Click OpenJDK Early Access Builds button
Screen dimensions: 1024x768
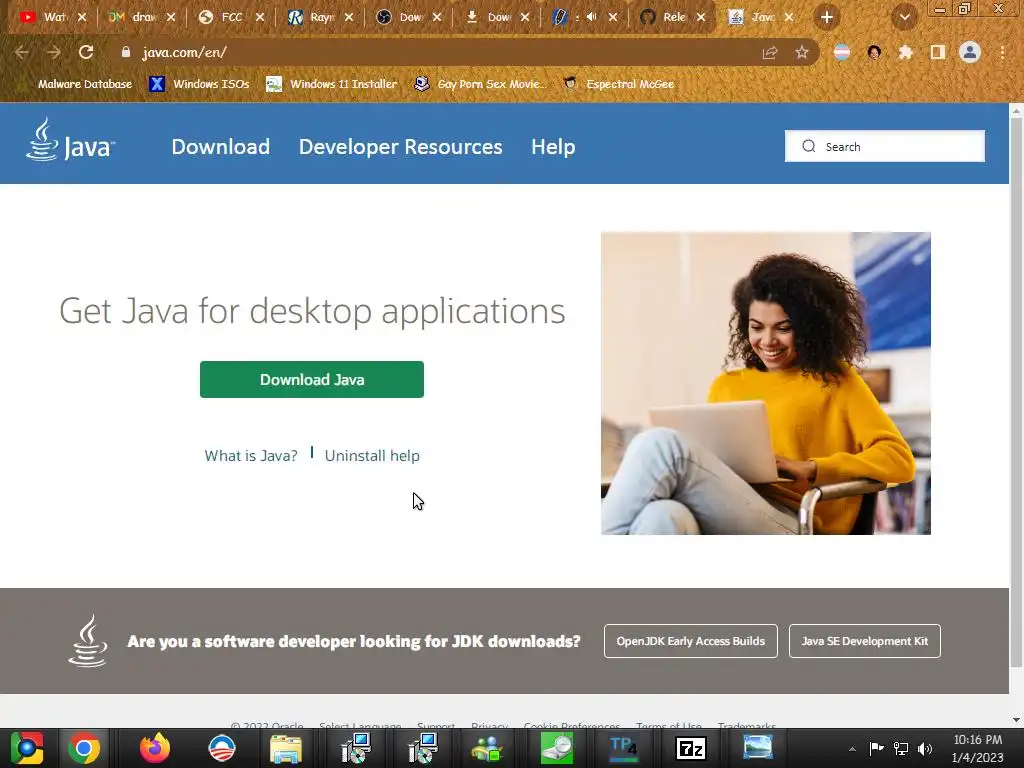(x=690, y=641)
